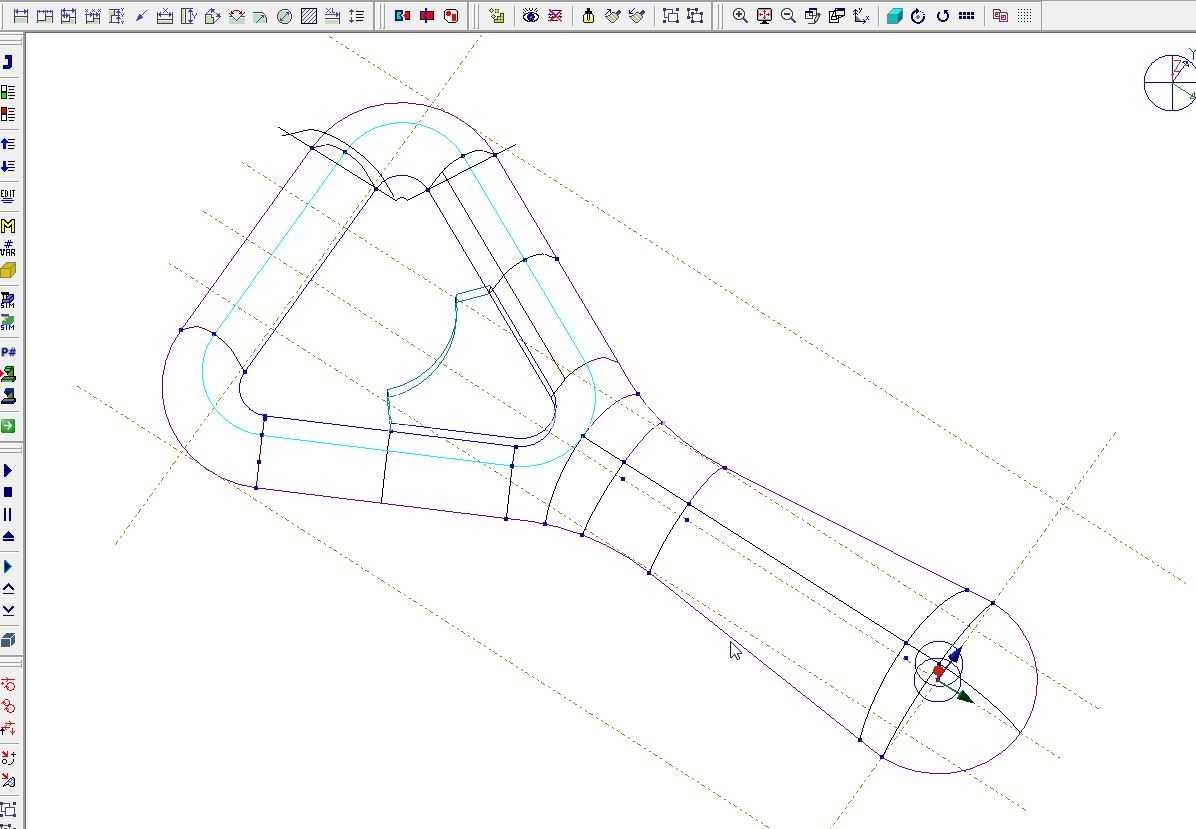
Task: Click the overlapping red squares icon
Action: (x=1001, y=15)
